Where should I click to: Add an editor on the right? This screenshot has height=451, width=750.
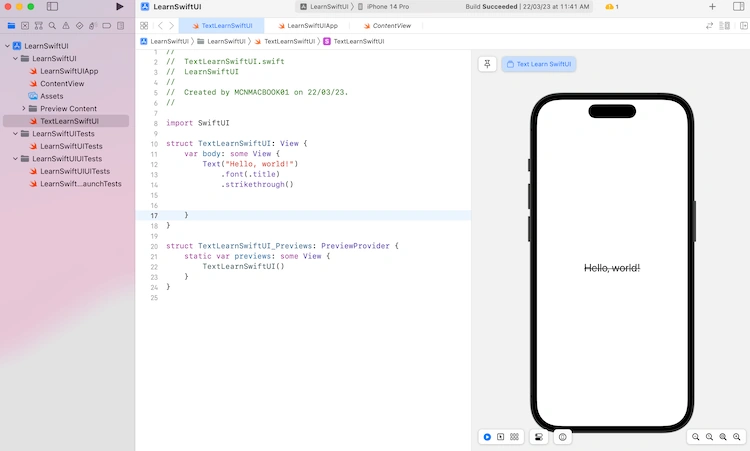click(x=744, y=26)
